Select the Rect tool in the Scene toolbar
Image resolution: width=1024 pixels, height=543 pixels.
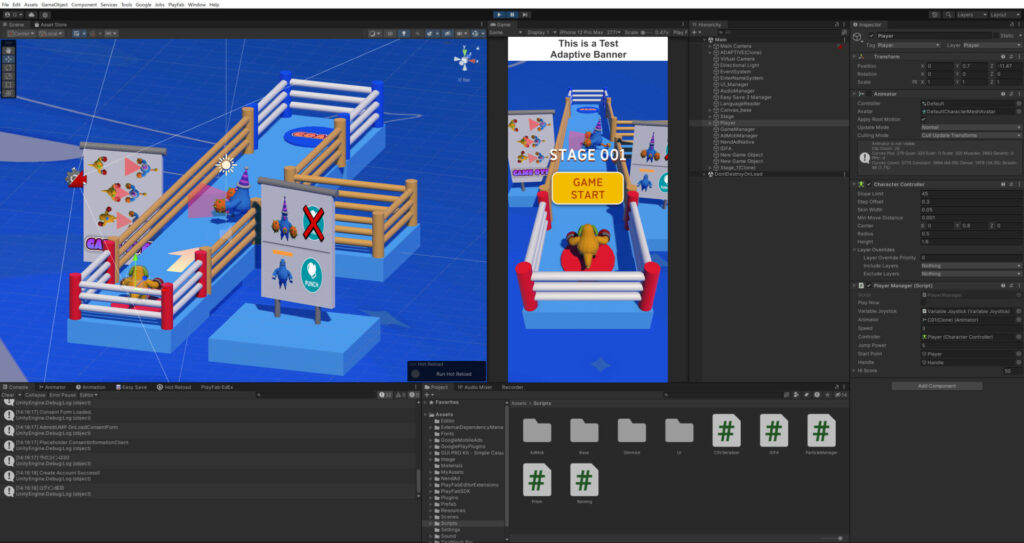[8, 84]
